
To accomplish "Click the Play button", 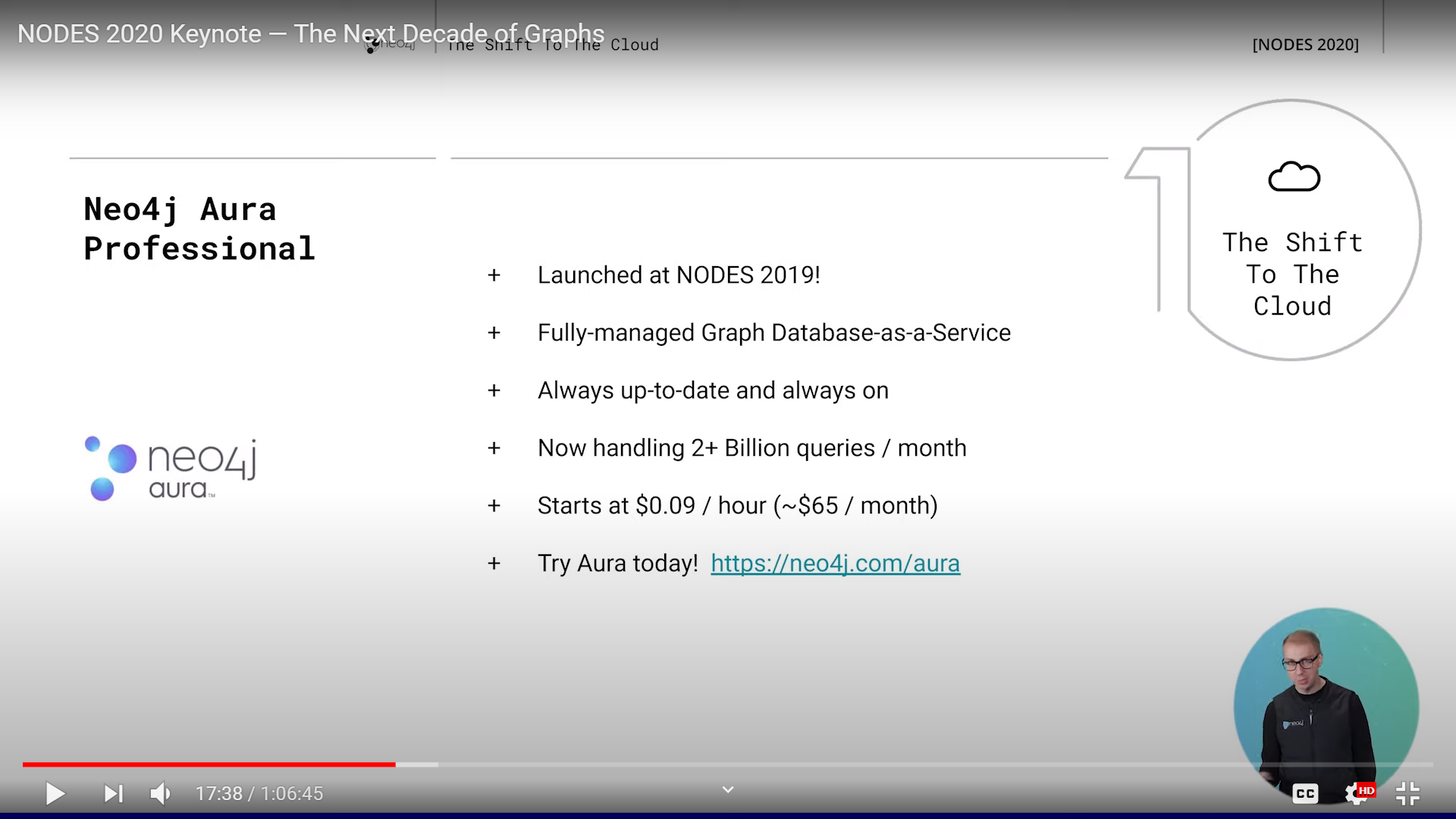I will click(55, 793).
